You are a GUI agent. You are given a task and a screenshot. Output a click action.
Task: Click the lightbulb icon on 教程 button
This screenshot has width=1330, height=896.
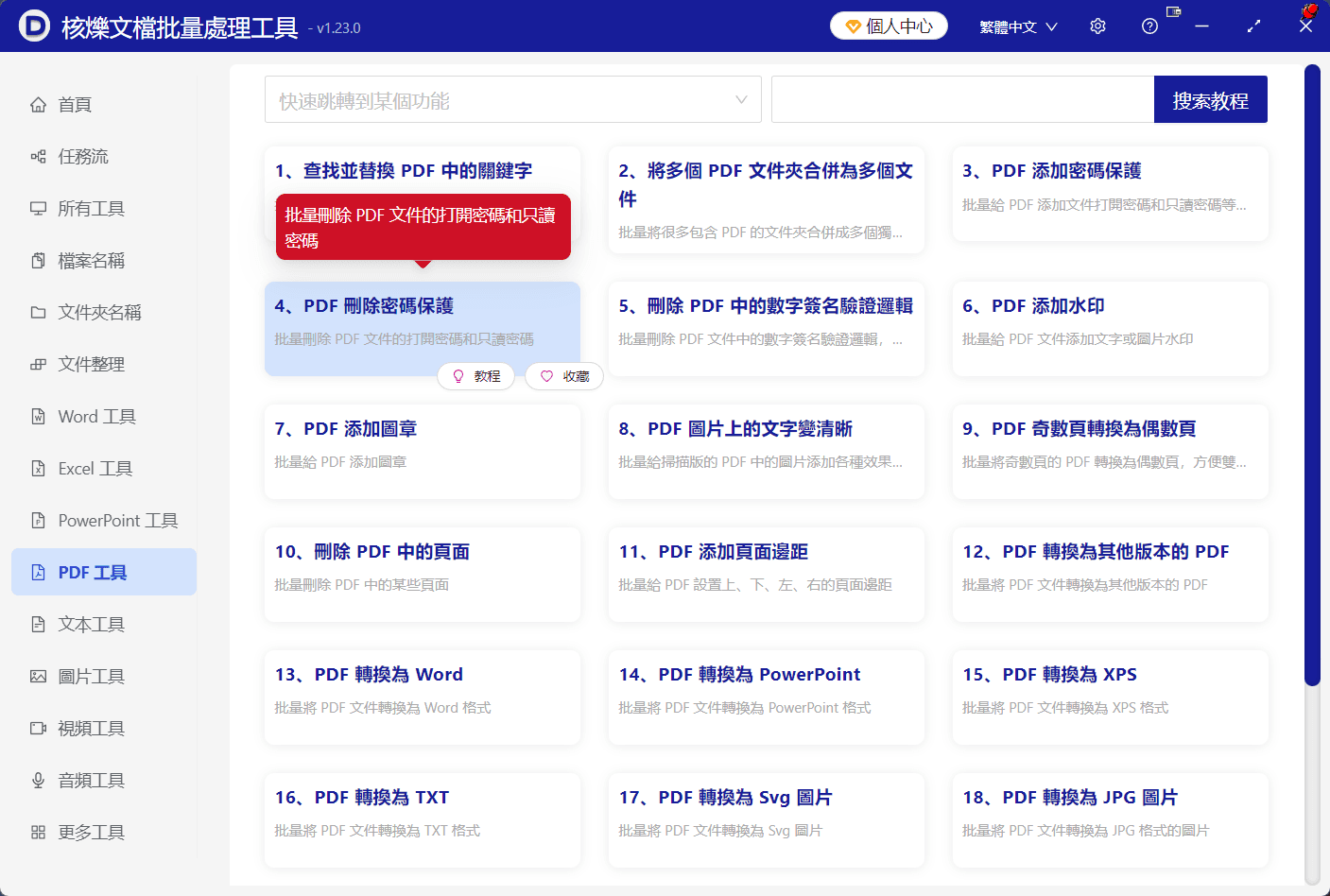pyautogui.click(x=458, y=376)
